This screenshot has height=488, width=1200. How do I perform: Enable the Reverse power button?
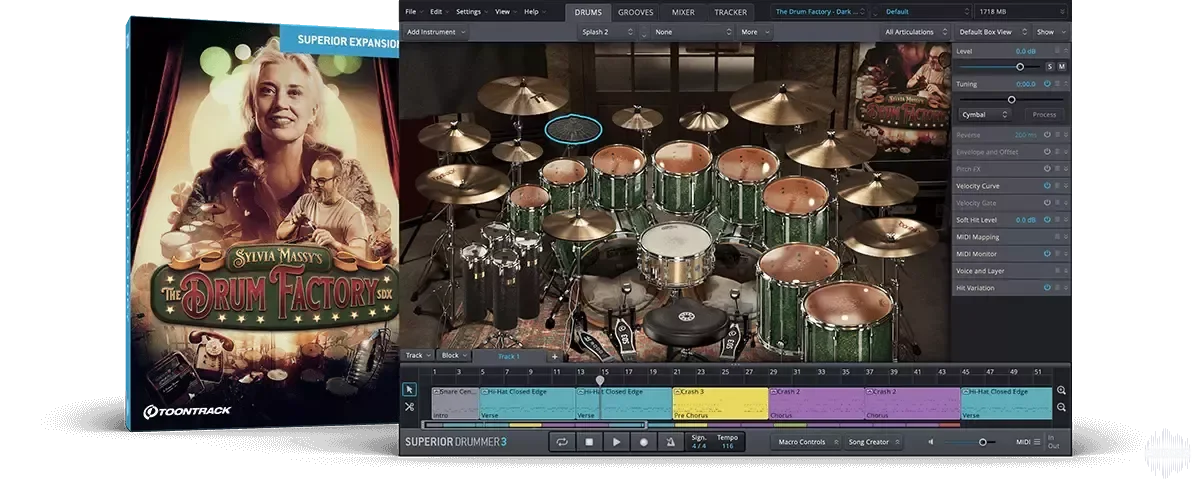(1047, 135)
